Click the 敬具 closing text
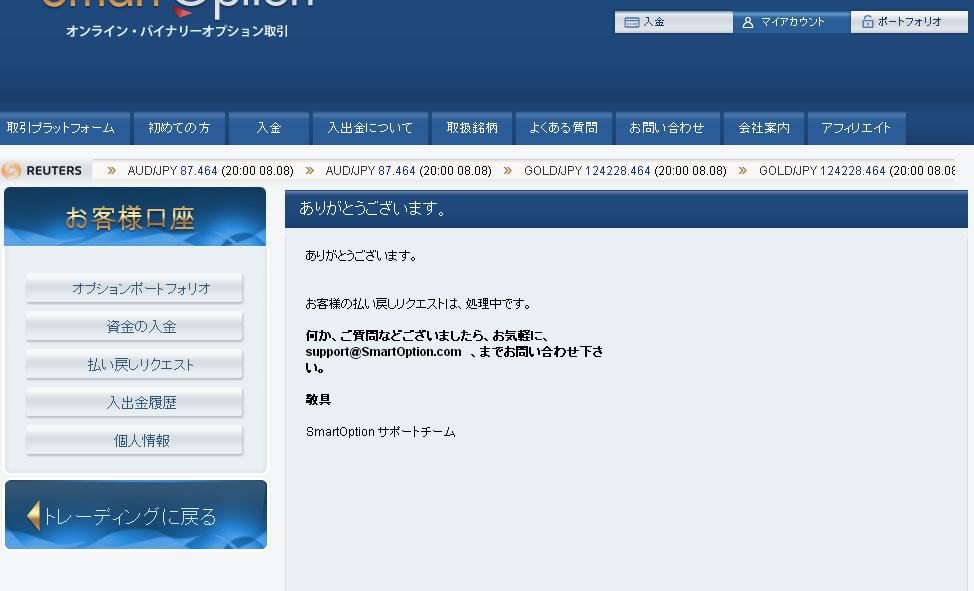The image size is (974, 591). click(318, 400)
